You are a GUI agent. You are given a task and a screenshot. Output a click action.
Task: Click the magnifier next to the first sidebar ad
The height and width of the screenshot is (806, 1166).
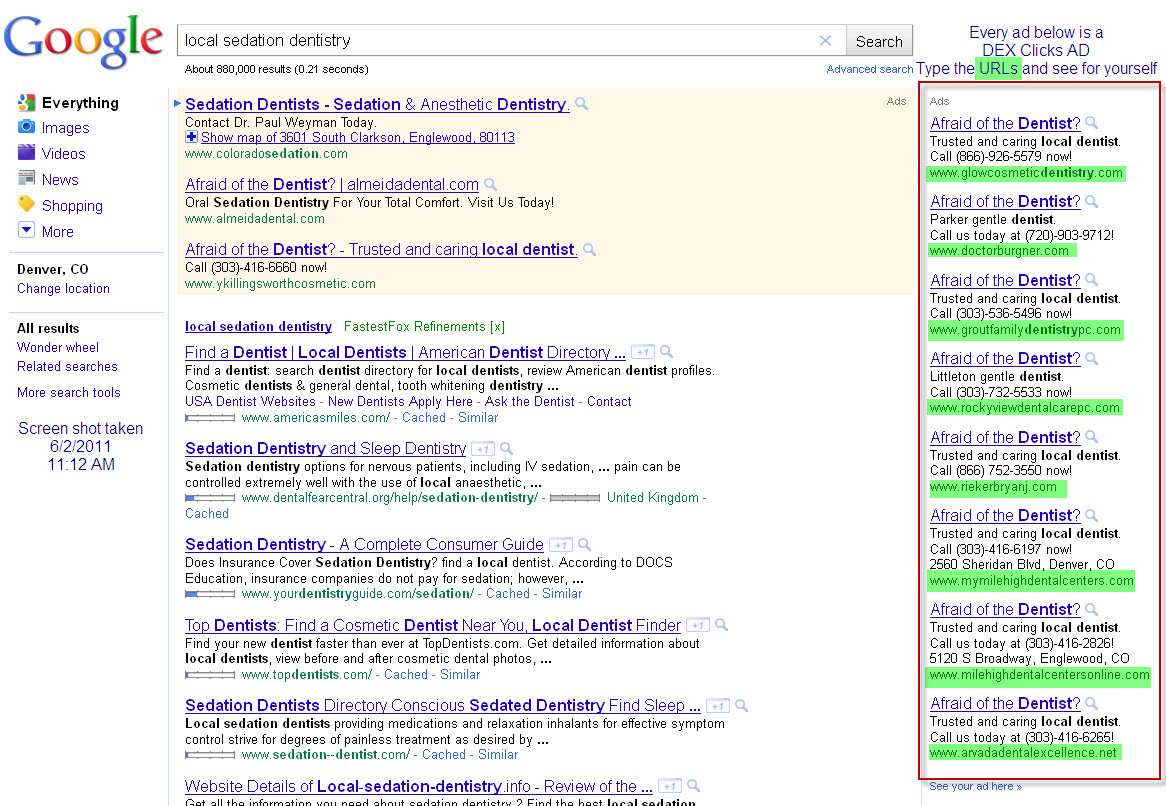pos(1090,123)
